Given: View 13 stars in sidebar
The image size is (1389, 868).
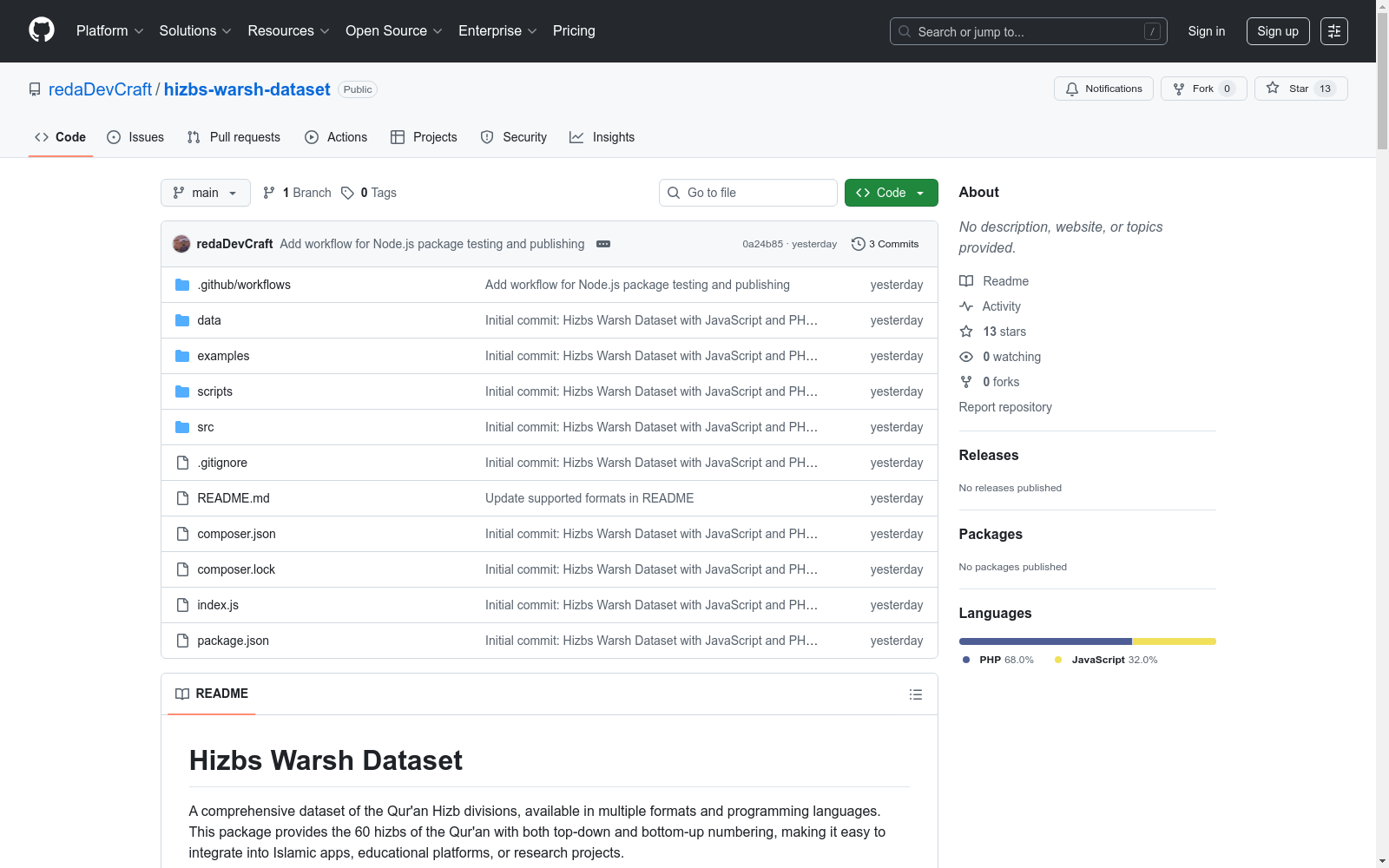Looking at the screenshot, I should point(993,332).
